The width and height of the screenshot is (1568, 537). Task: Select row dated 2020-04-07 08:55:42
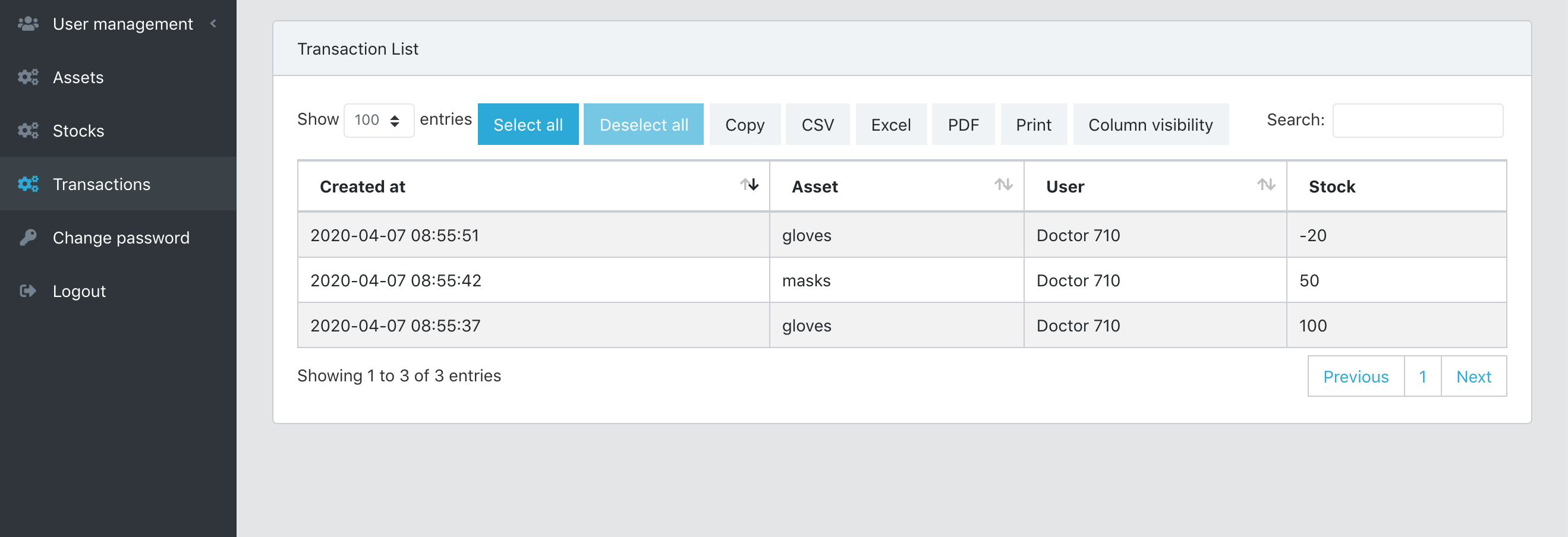[x=902, y=280]
